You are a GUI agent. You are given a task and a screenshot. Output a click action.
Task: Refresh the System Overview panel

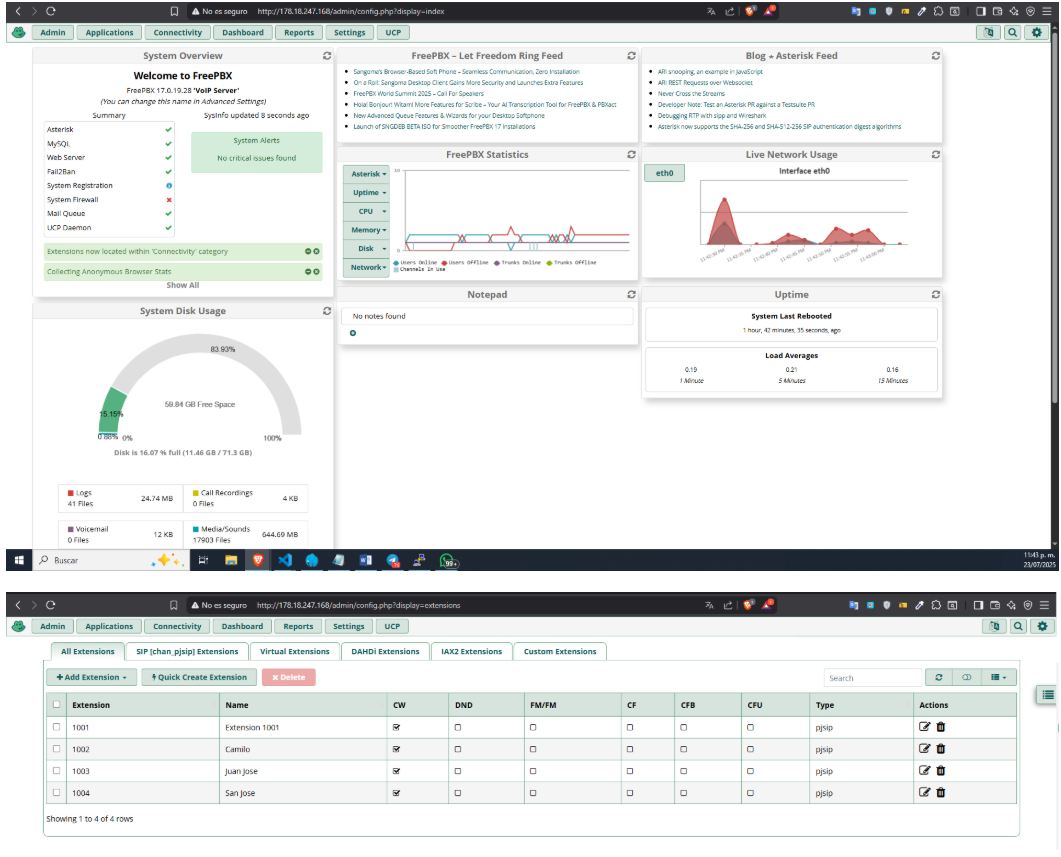tap(326, 56)
